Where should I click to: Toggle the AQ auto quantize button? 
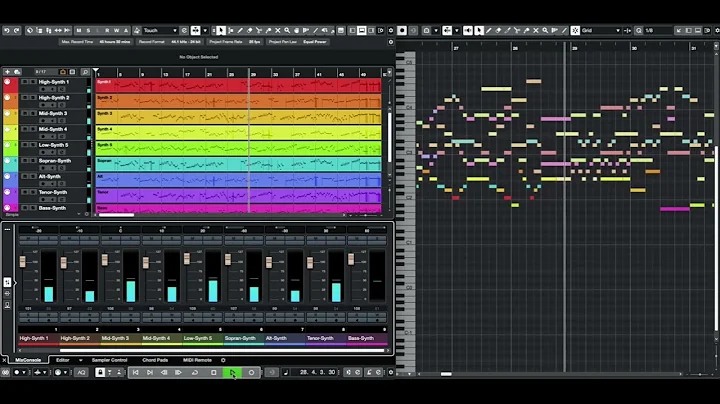[x=81, y=372]
